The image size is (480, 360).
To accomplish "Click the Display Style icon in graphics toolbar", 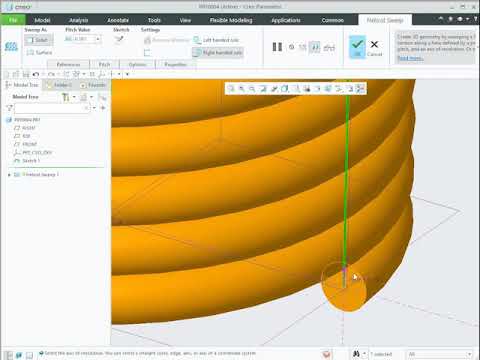I will click(x=284, y=88).
